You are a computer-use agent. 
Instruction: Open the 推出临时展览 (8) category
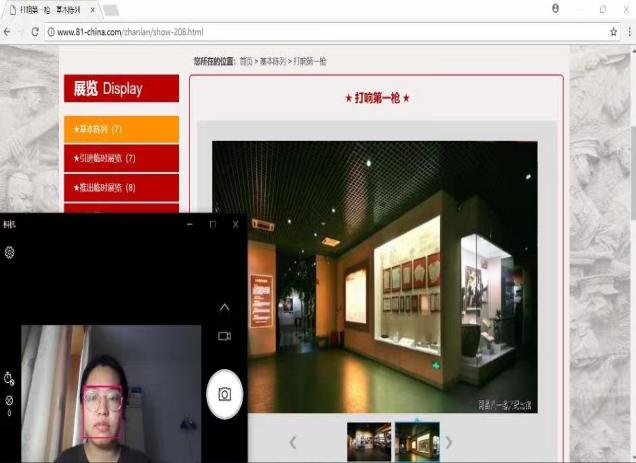point(121,187)
